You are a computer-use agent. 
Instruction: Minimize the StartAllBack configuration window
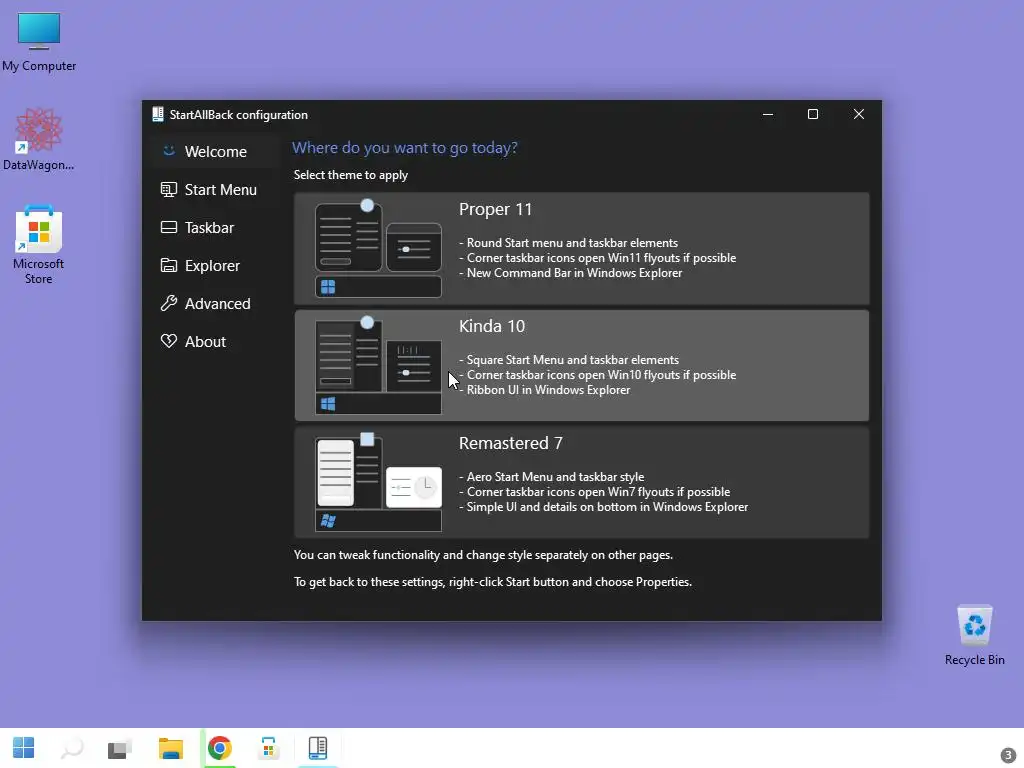click(x=768, y=114)
